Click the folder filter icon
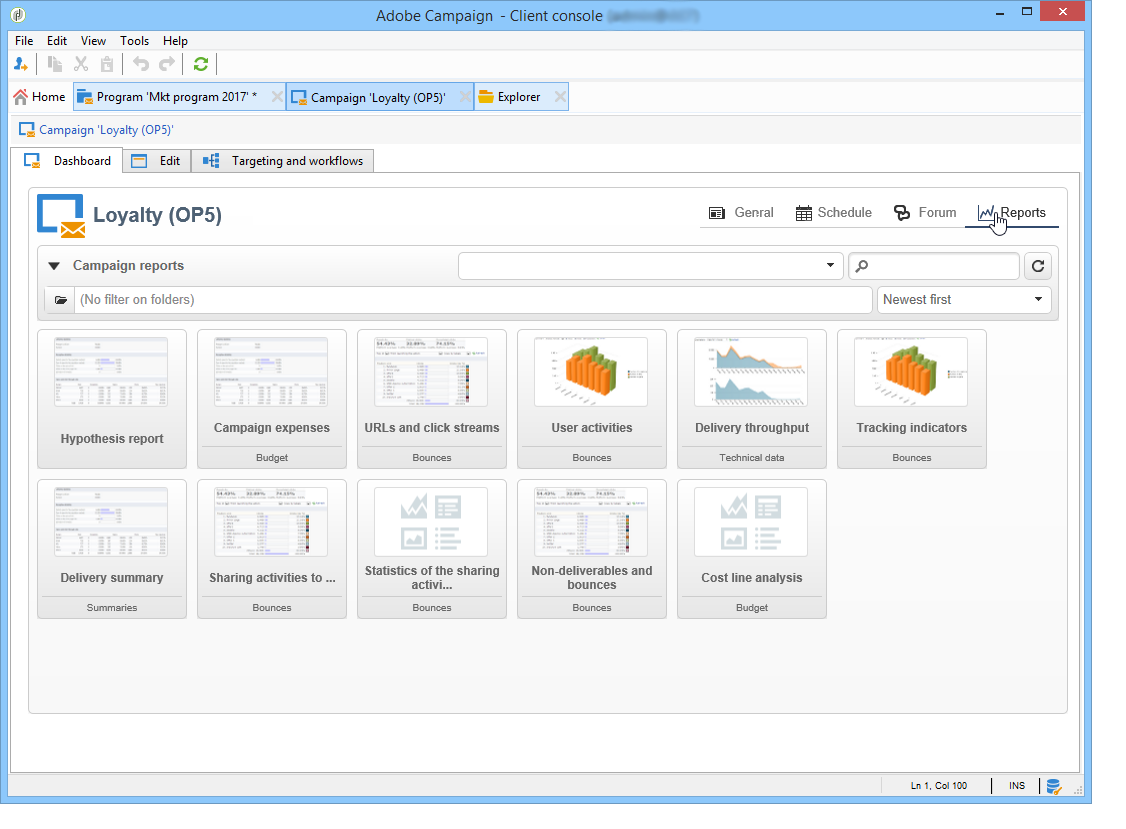This screenshot has height=829, width=1126. pos(60,300)
